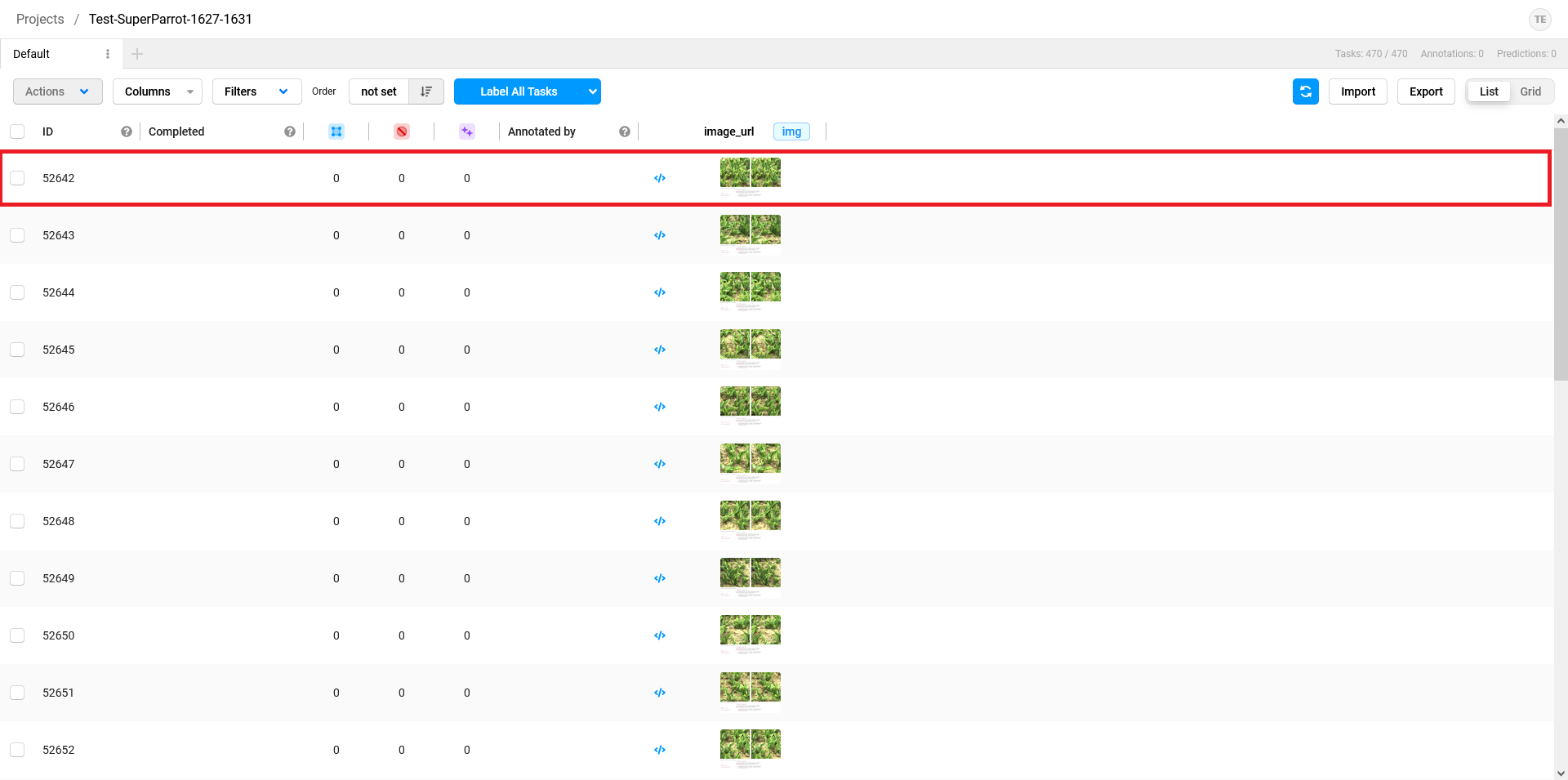Open image thumbnail for task 52646
The height and width of the screenshot is (780, 1568).
tap(750, 405)
